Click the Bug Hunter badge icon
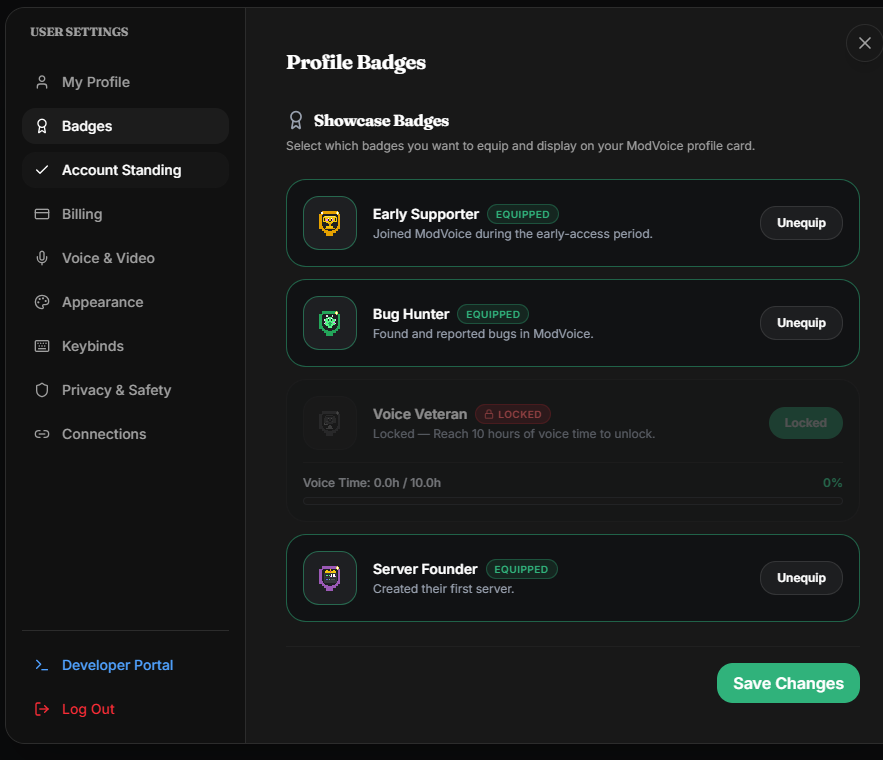The image size is (883, 760). coord(329,323)
